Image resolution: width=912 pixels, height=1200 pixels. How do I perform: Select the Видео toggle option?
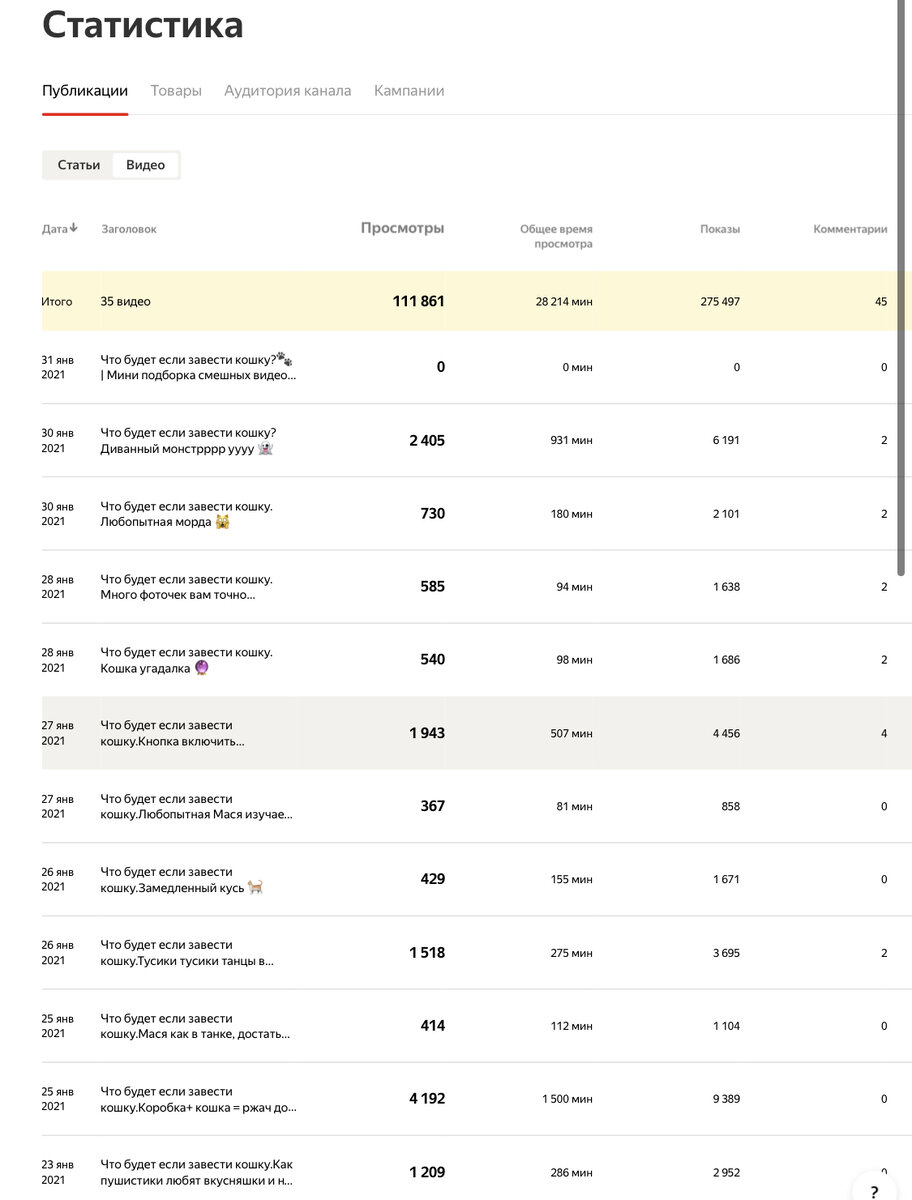(146, 165)
